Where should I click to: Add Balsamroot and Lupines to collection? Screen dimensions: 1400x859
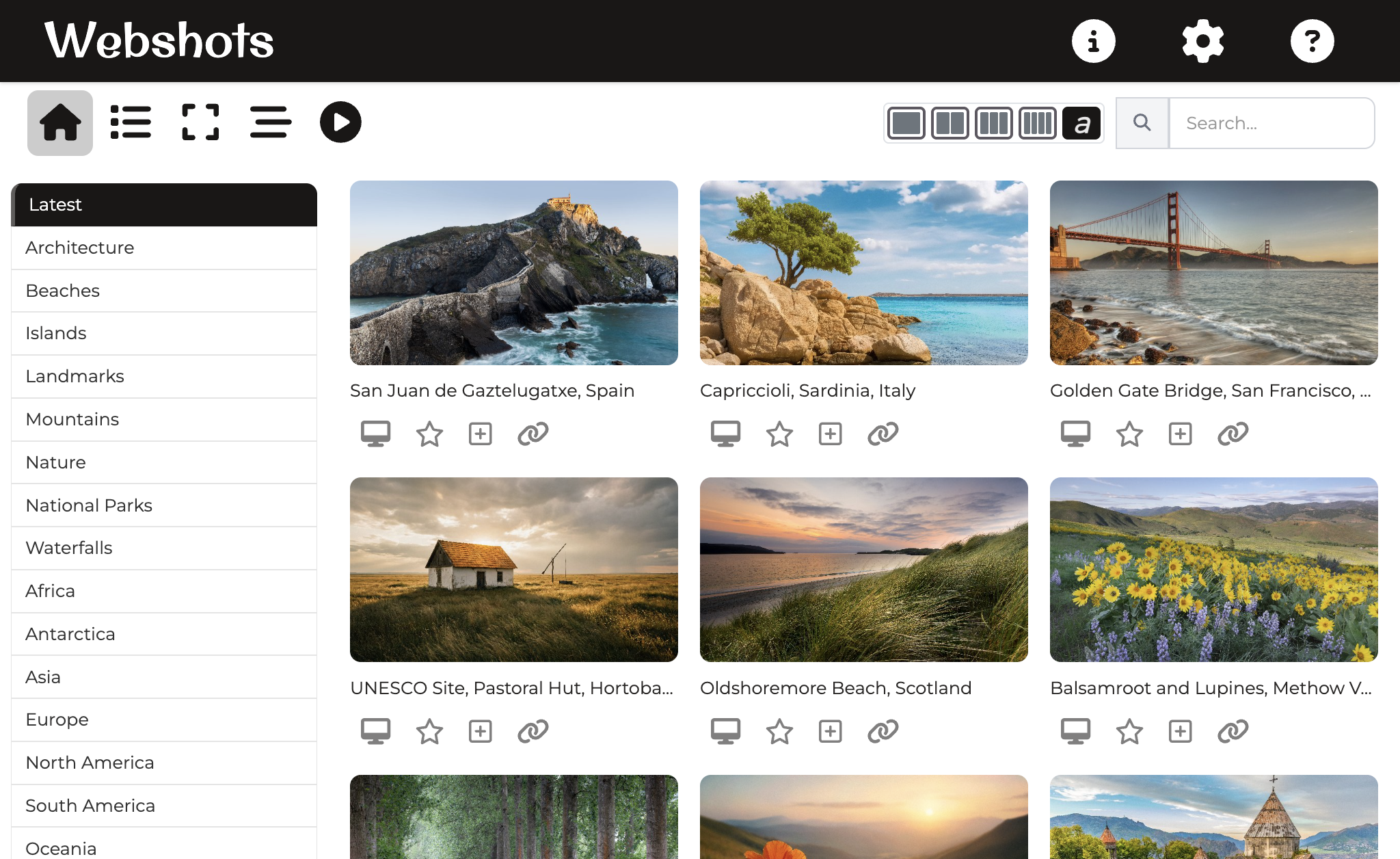click(1181, 731)
